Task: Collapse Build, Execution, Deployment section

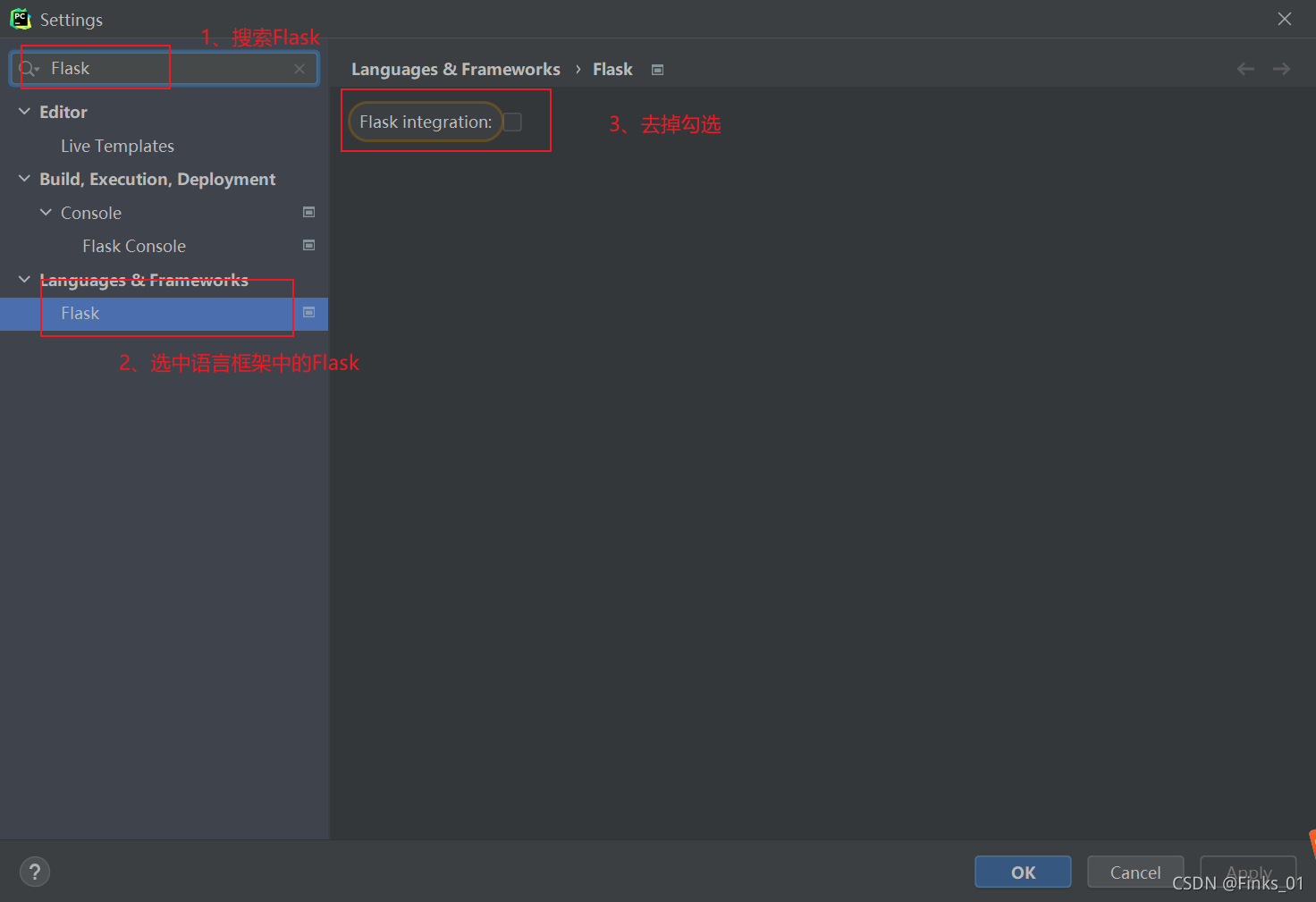Action: click(24, 179)
